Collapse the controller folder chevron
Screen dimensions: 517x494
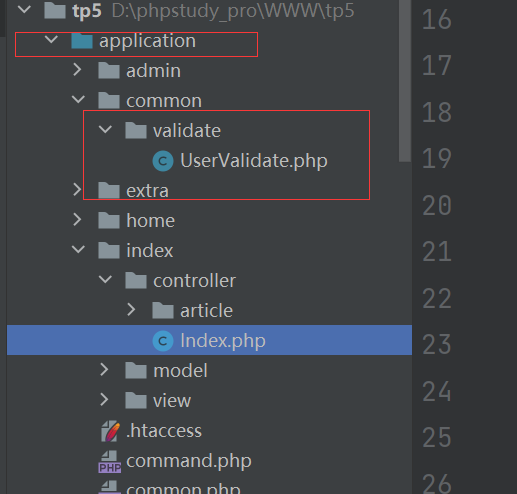(x=105, y=279)
